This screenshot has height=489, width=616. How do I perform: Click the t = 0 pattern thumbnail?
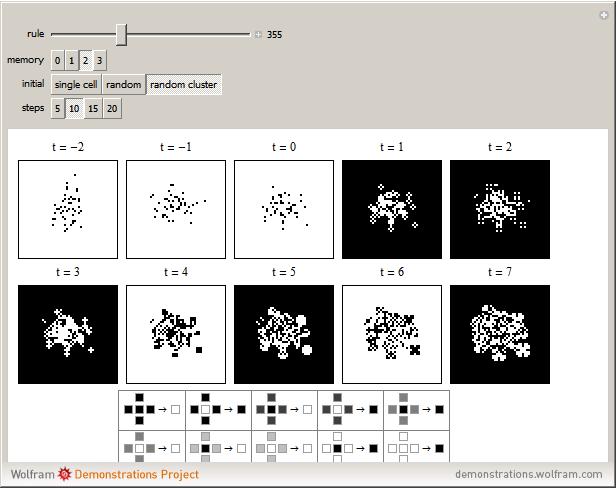[284, 209]
